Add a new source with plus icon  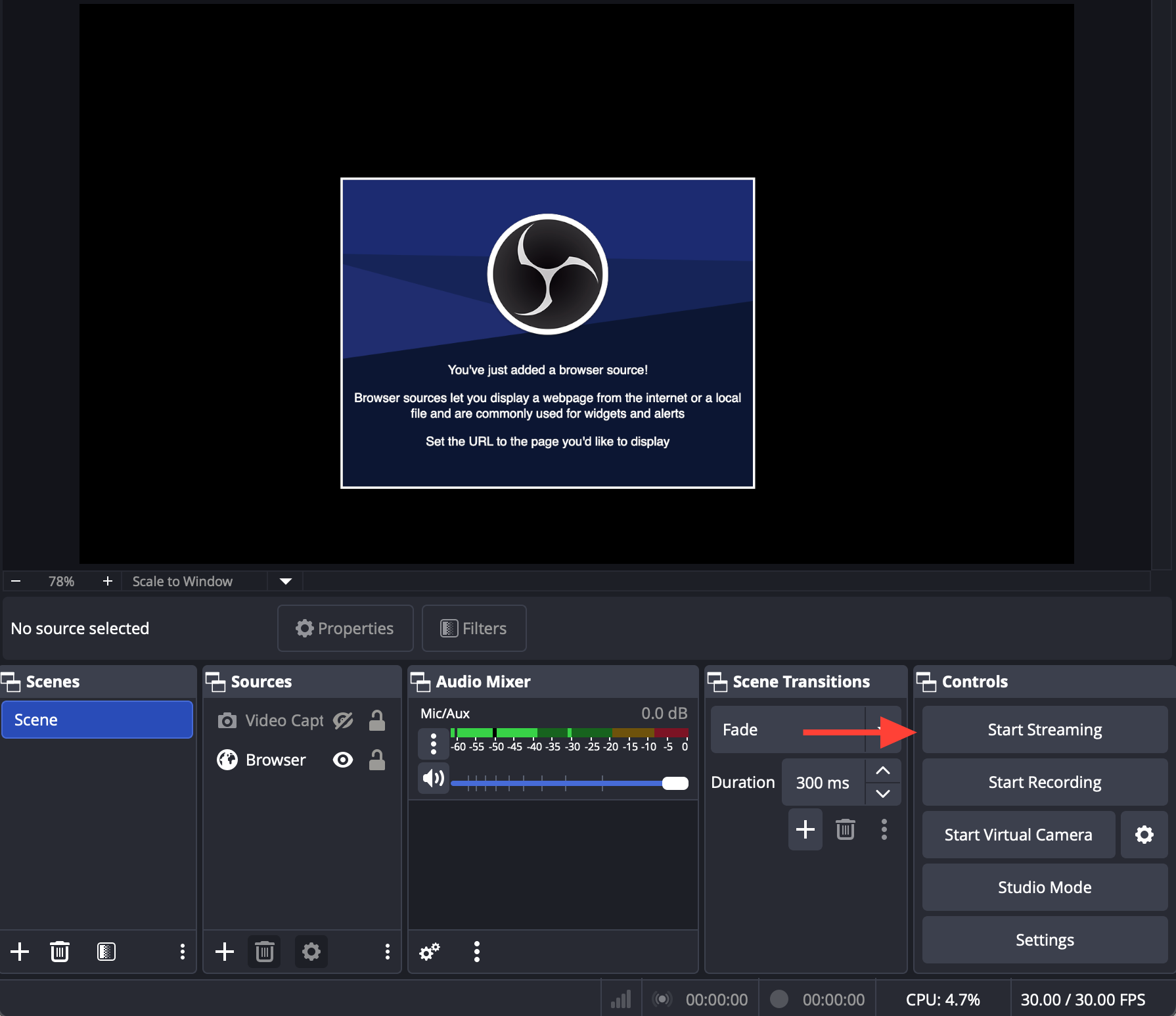pyautogui.click(x=225, y=952)
